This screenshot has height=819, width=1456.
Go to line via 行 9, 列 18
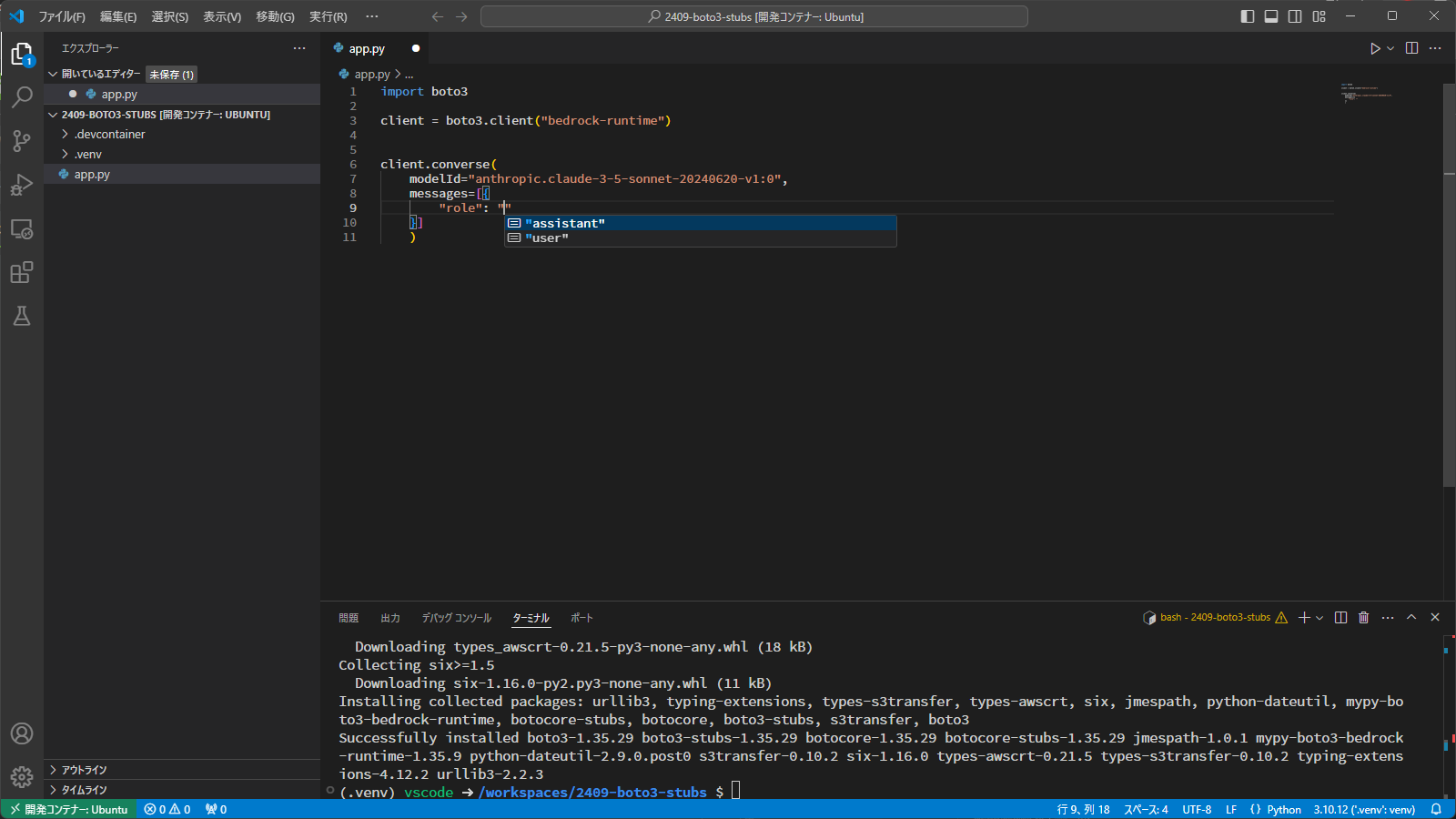click(1083, 809)
